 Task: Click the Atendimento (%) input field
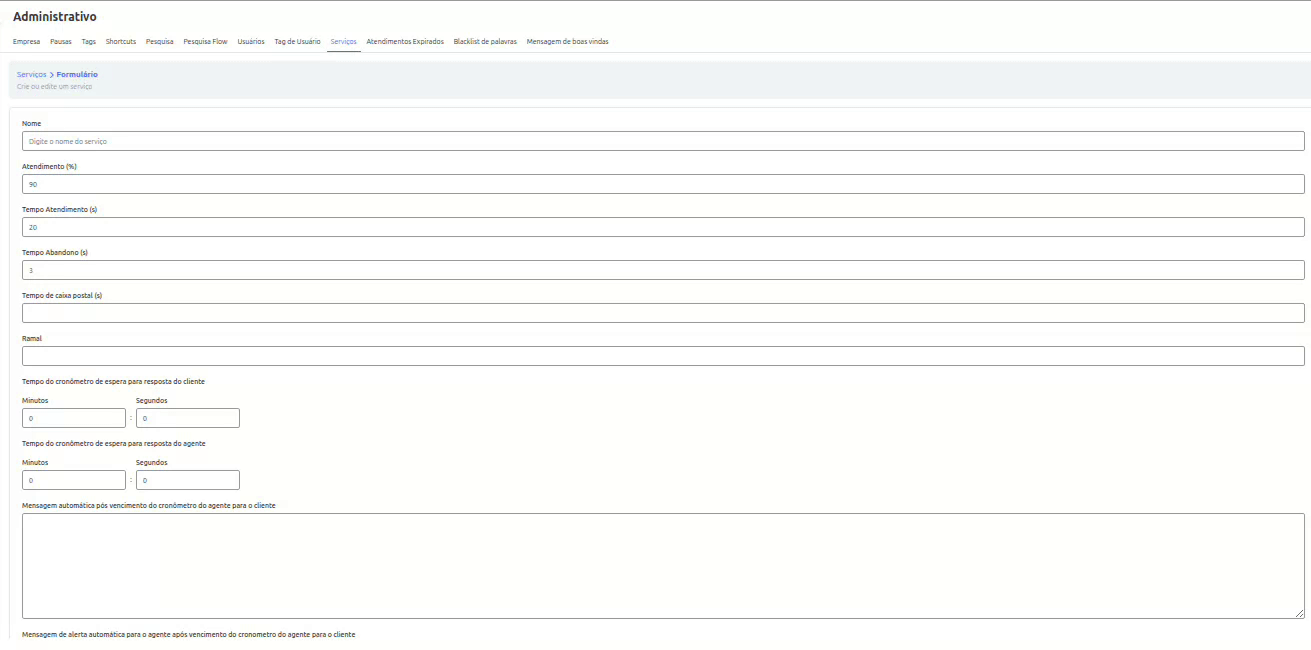(663, 184)
